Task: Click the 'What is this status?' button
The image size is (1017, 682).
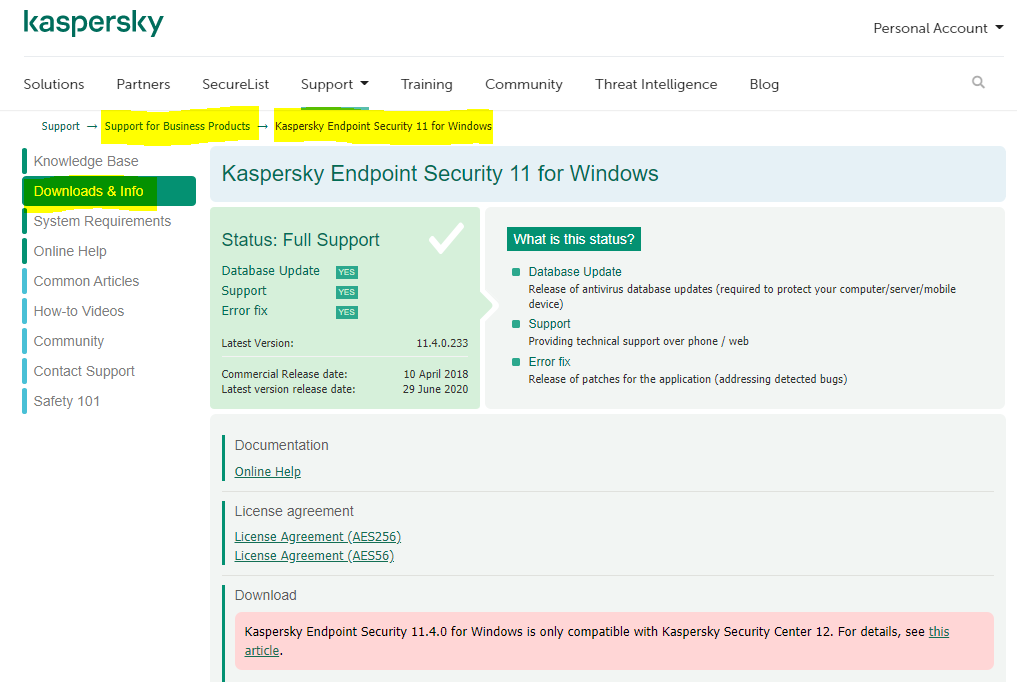Action: (x=574, y=239)
